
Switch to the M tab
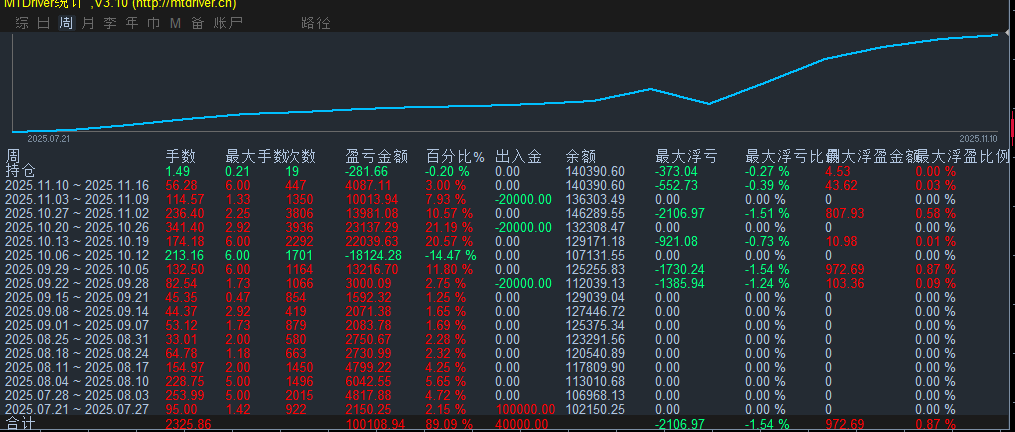click(175, 23)
